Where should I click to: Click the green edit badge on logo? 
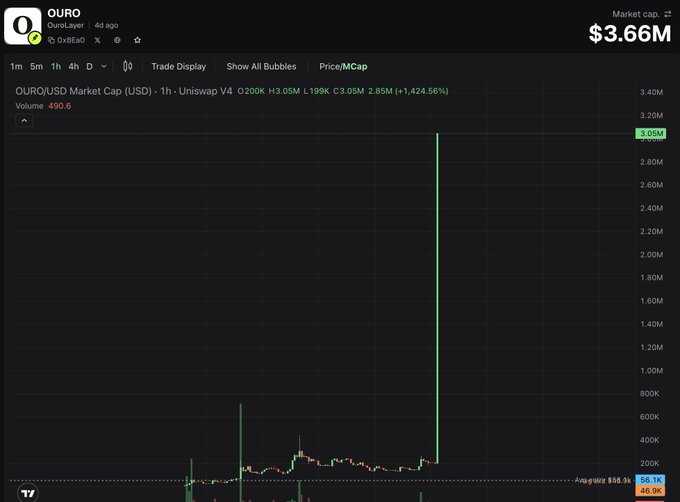tap(35, 39)
